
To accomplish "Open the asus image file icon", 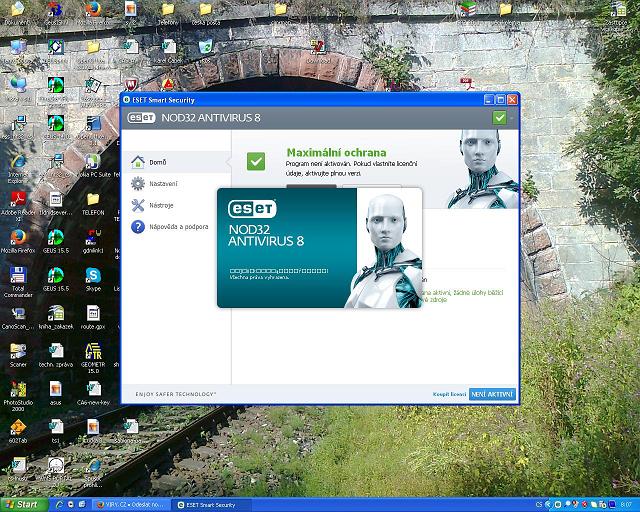I will click(x=56, y=393).
